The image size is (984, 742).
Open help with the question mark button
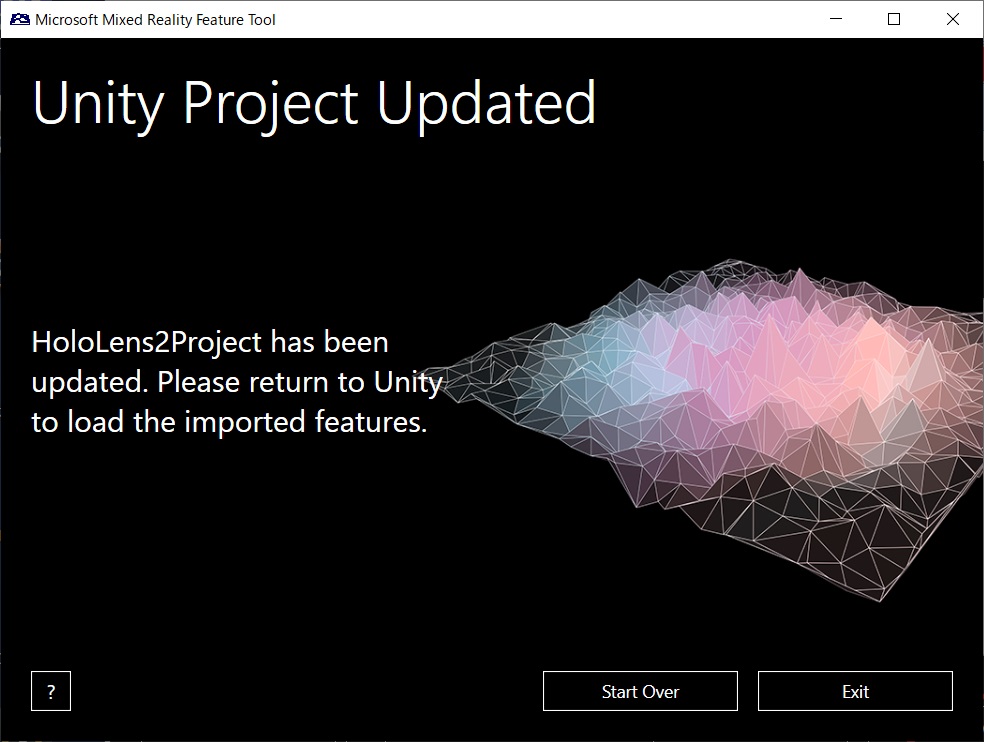[x=51, y=691]
